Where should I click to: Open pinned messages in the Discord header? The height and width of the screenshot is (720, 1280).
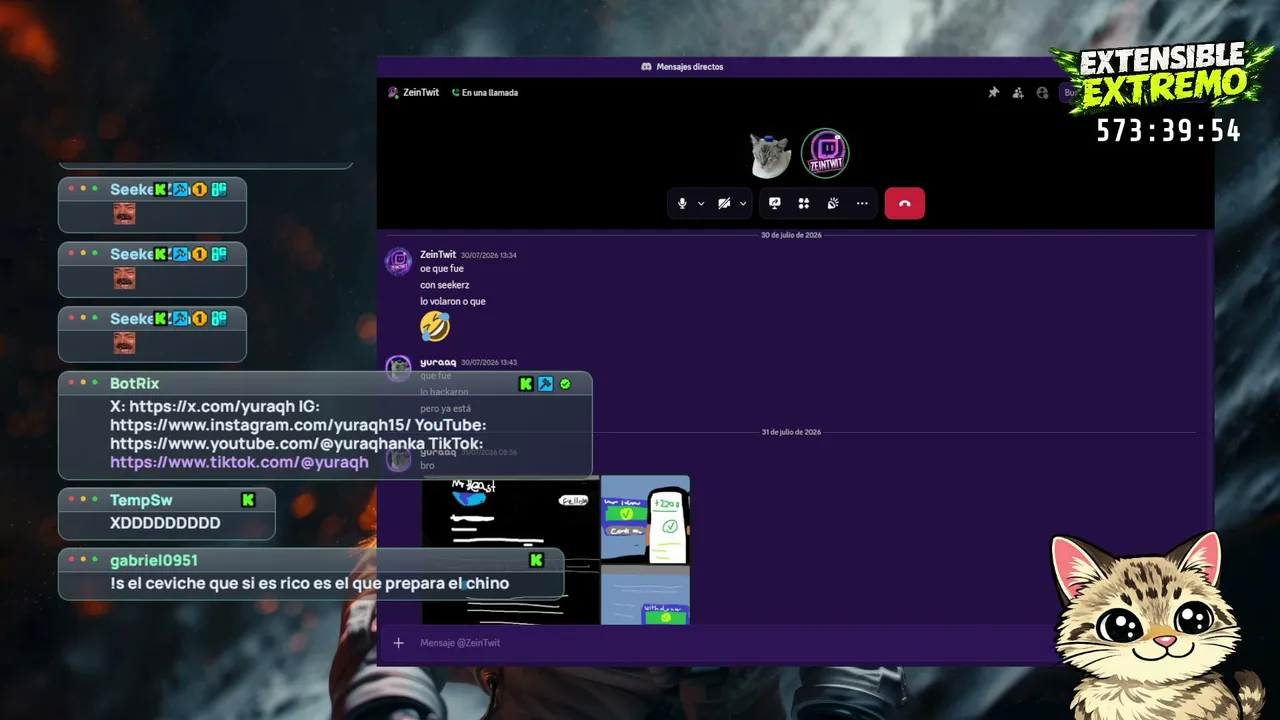[994, 92]
